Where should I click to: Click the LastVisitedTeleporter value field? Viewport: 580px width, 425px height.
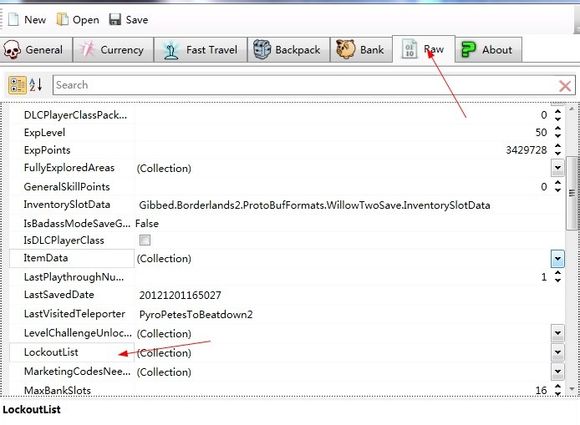tap(350, 314)
